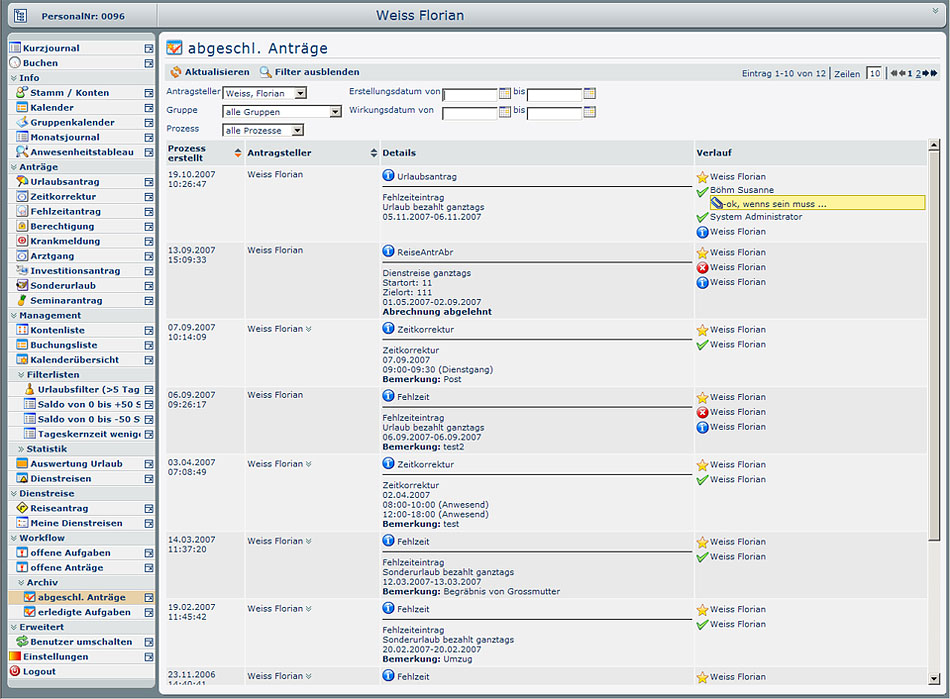
Task: Click info icon next to ReiseAntrAbr
Action: click(x=388, y=251)
